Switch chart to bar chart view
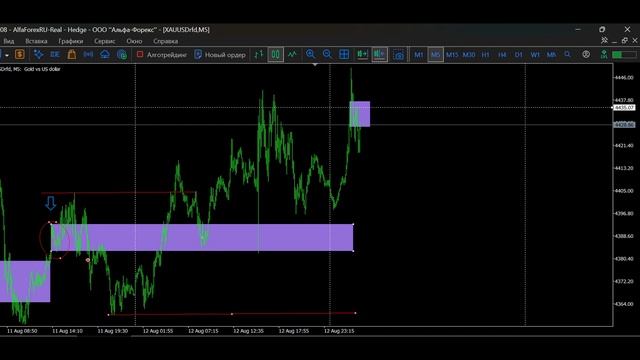 259,54
